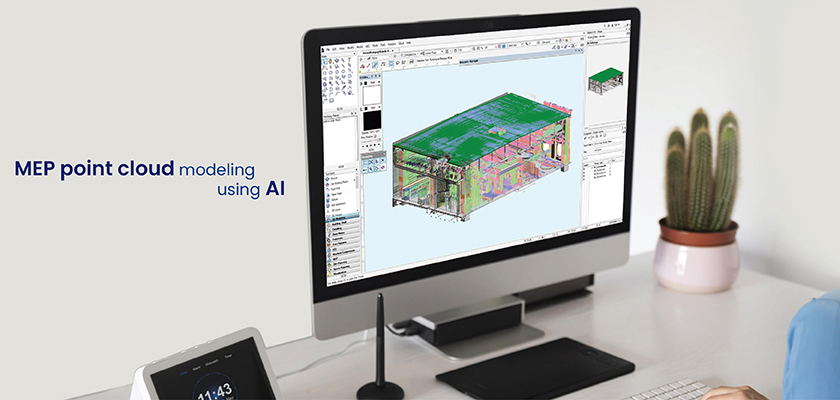Select the Building Shell tool set

pyautogui.click(x=341, y=223)
